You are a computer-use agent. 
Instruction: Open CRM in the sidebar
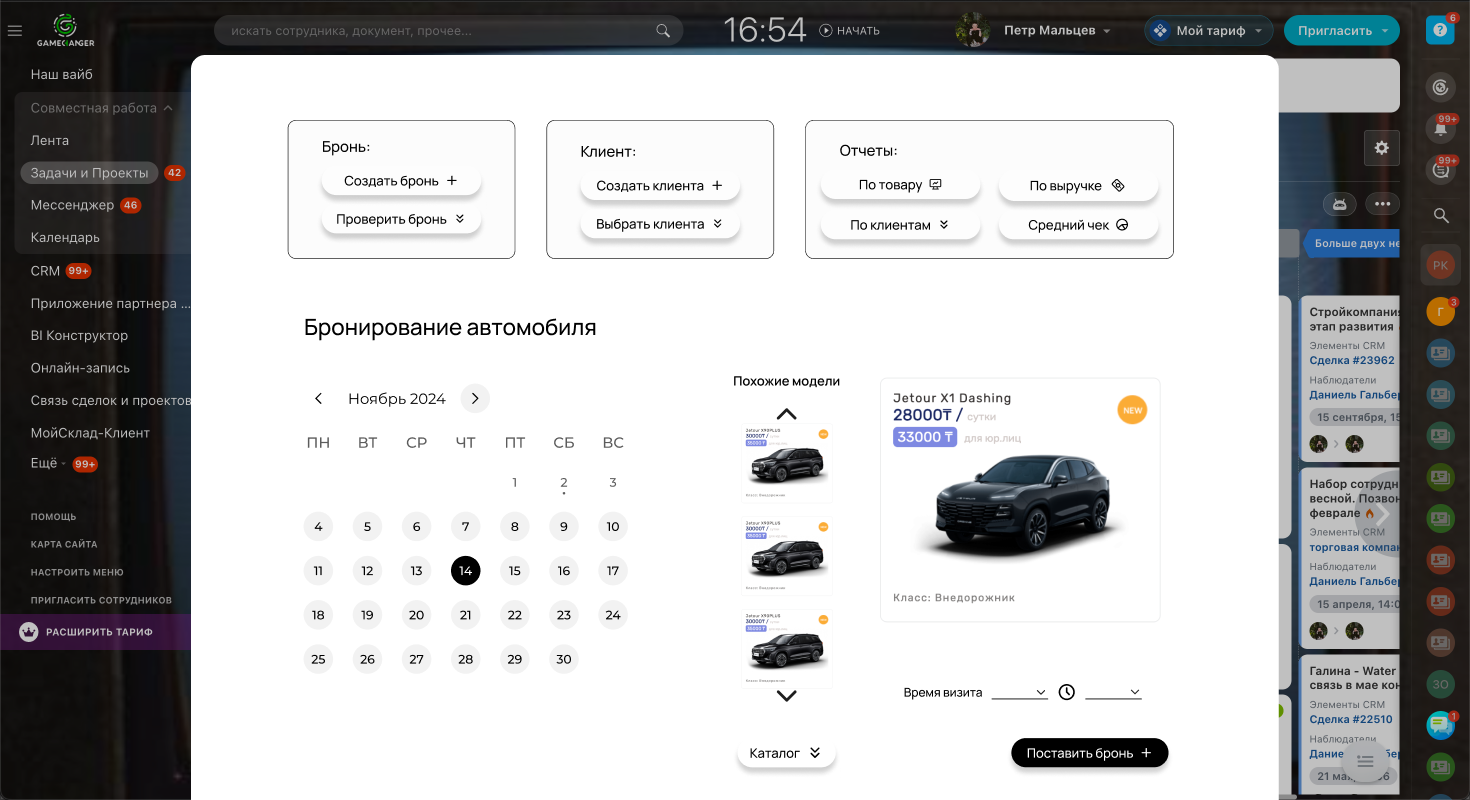point(45,271)
